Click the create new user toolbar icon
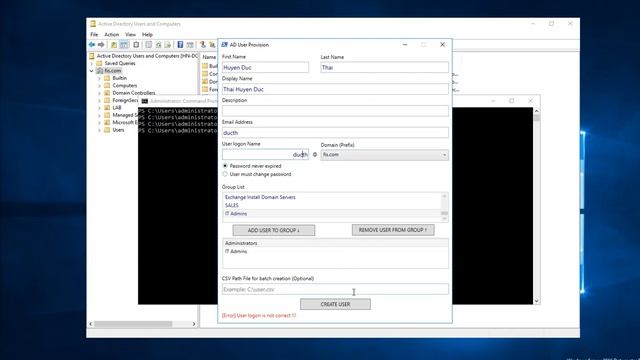640x360 pixels. coord(202,44)
